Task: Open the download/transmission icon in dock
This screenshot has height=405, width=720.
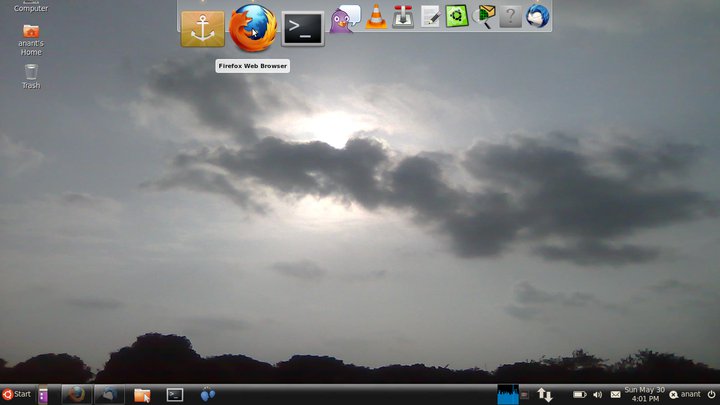Action: pyautogui.click(x=403, y=16)
